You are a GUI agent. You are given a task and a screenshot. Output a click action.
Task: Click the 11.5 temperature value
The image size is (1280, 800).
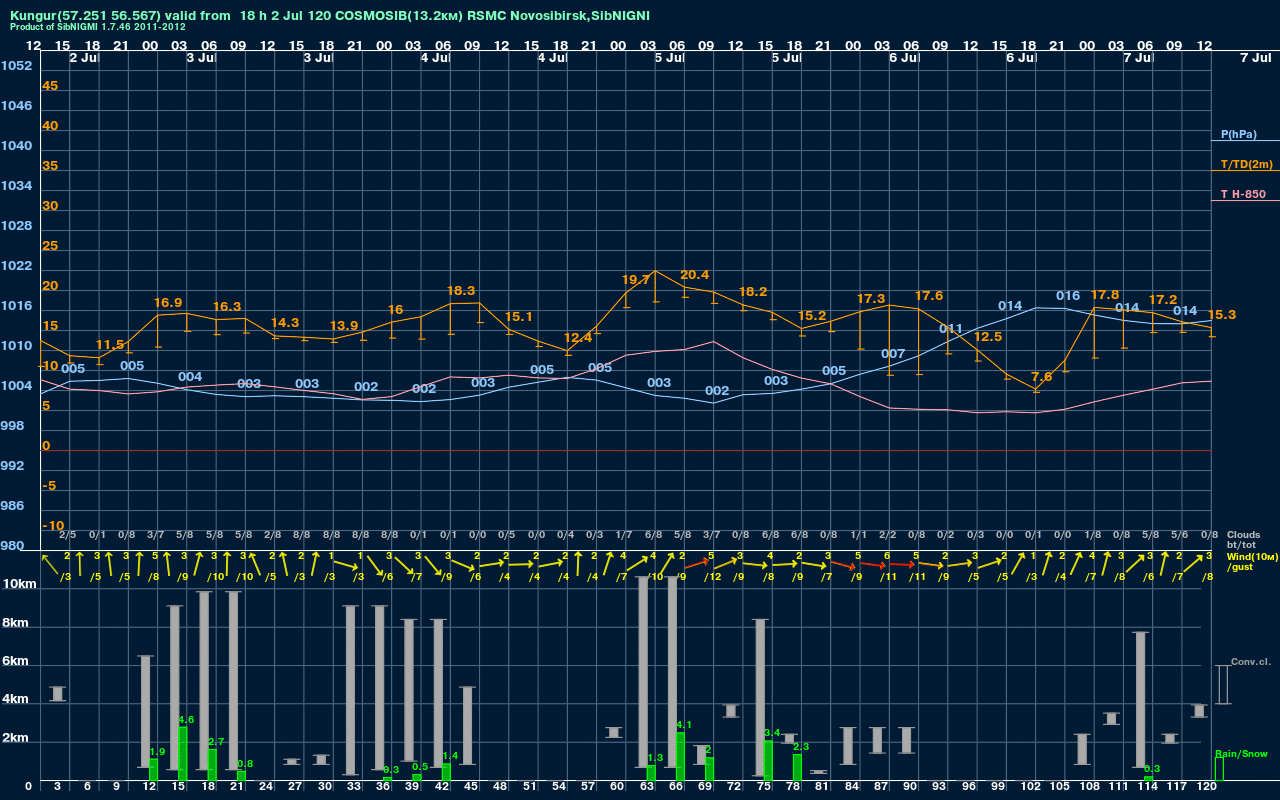[x=110, y=345]
